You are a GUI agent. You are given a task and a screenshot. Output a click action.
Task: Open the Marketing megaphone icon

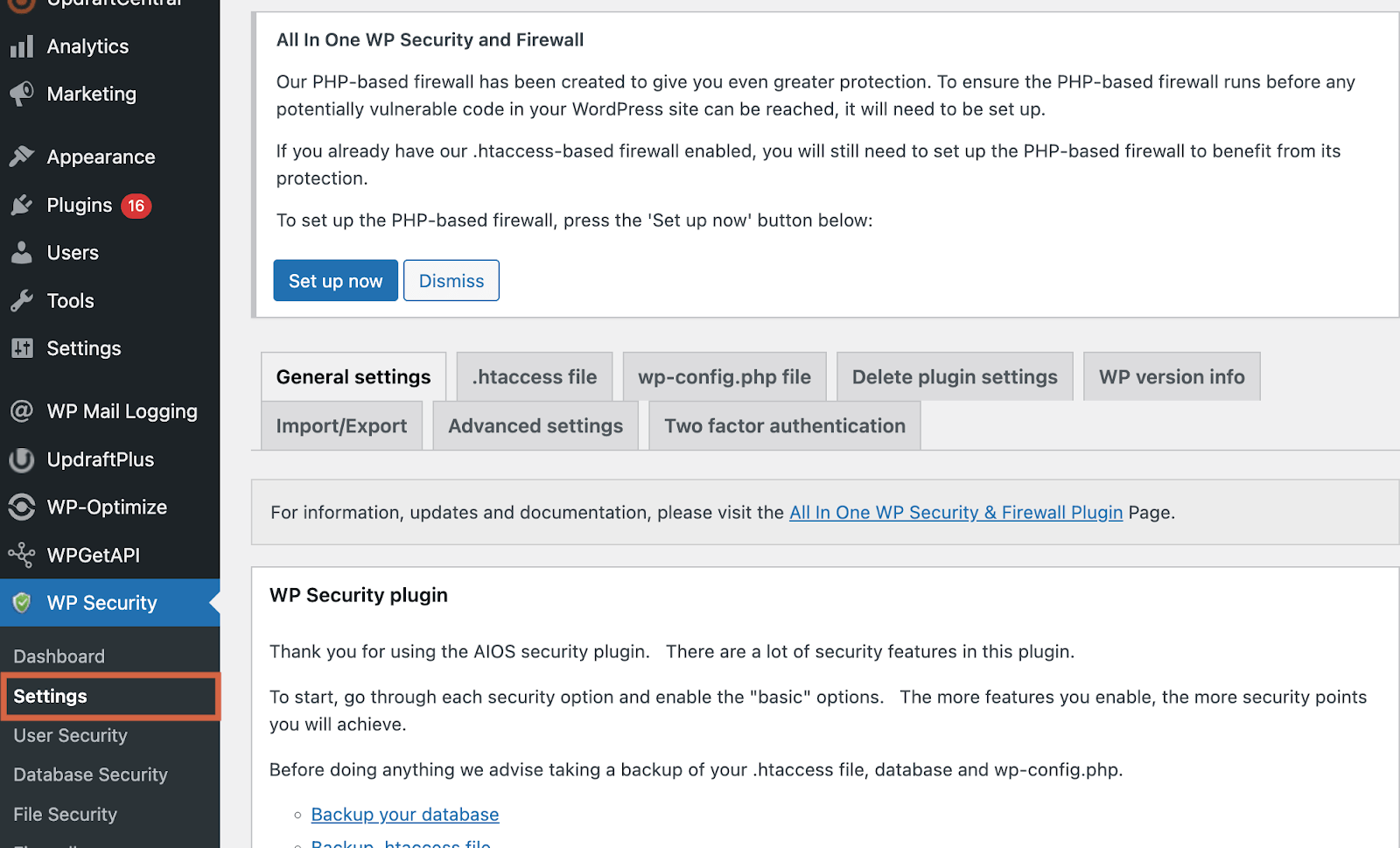(22, 94)
